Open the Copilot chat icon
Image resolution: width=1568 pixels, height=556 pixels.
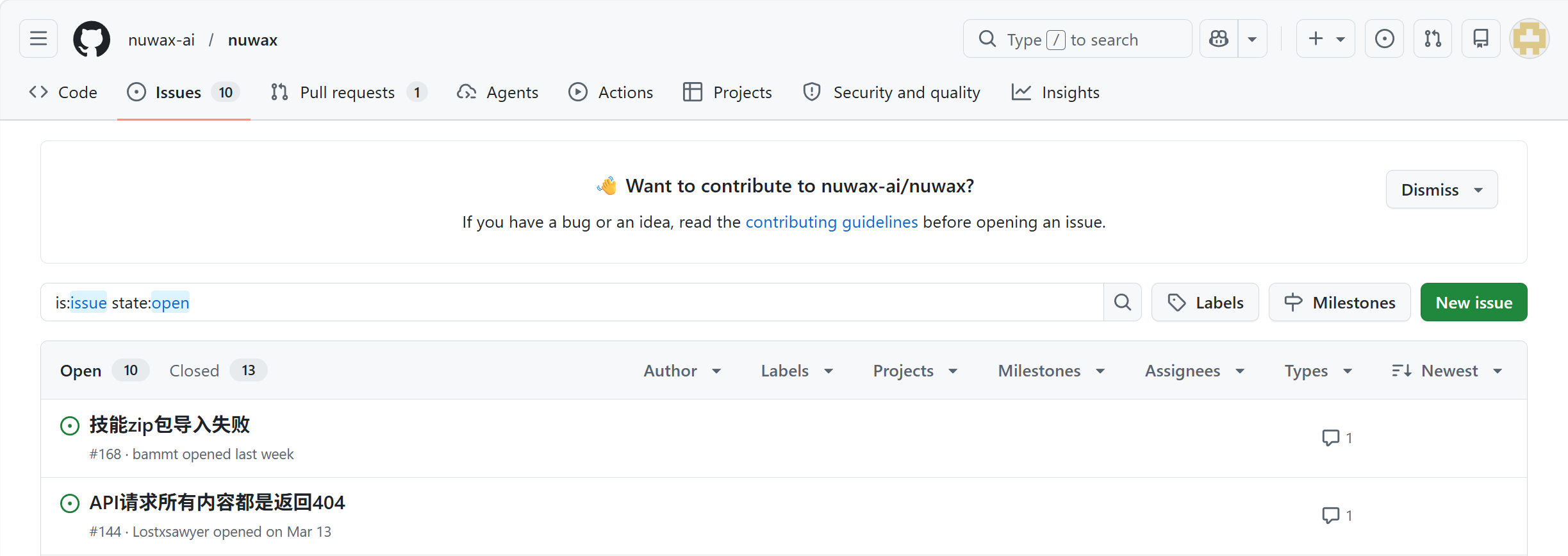tap(1219, 39)
